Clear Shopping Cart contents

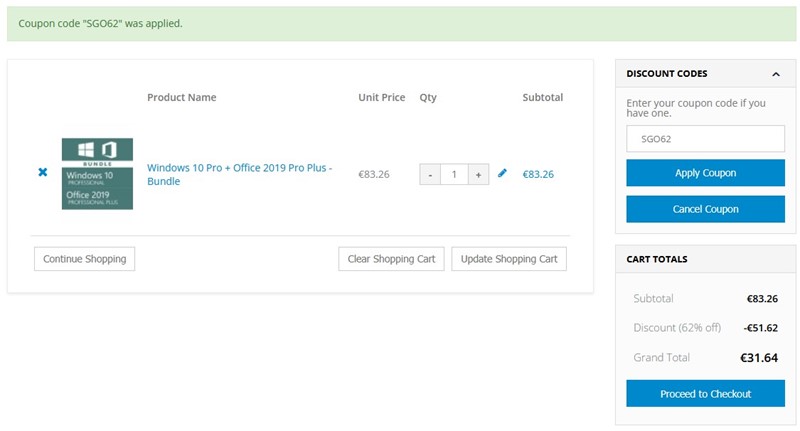[391, 259]
